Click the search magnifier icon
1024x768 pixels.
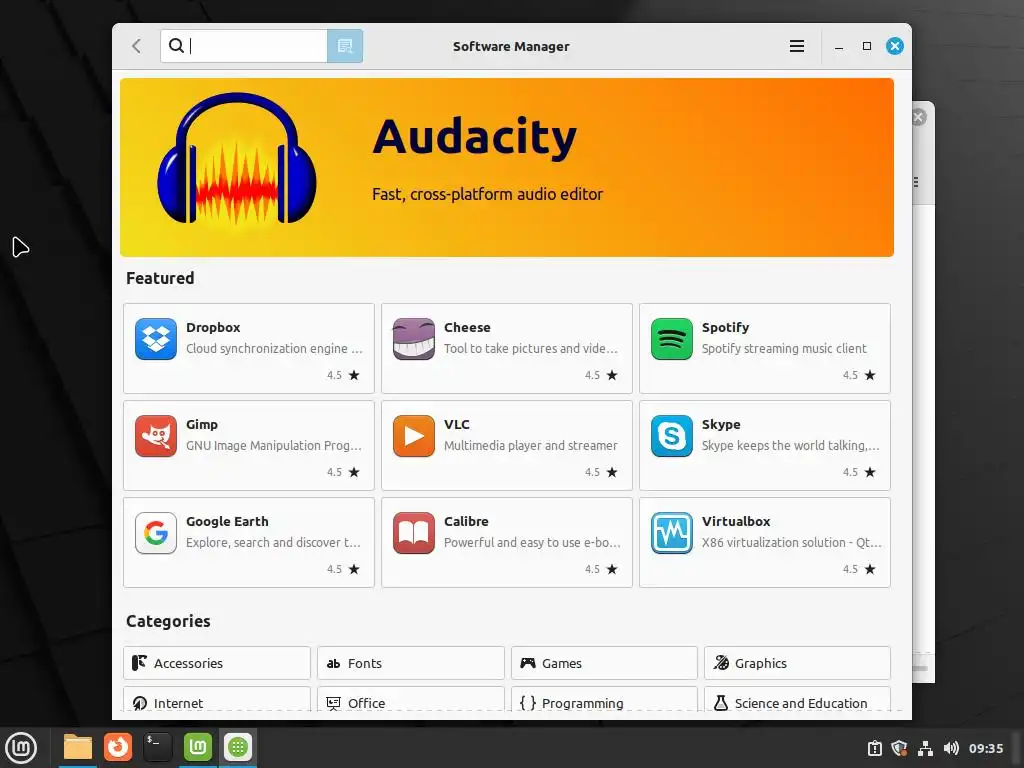click(176, 45)
